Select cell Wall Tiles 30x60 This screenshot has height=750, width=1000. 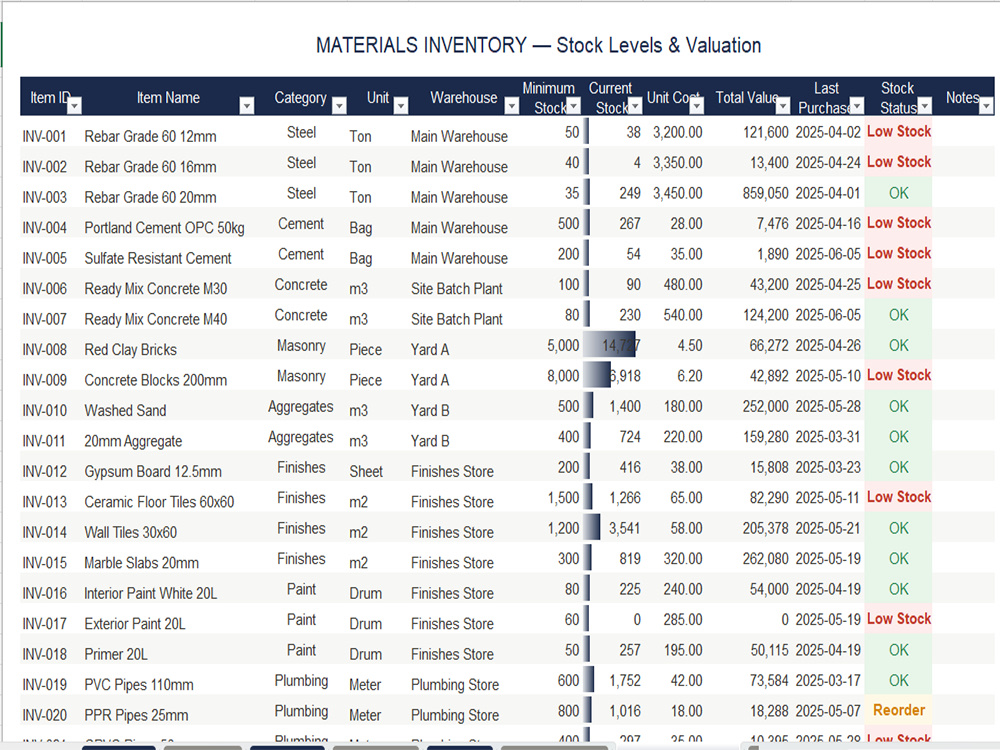point(131,533)
